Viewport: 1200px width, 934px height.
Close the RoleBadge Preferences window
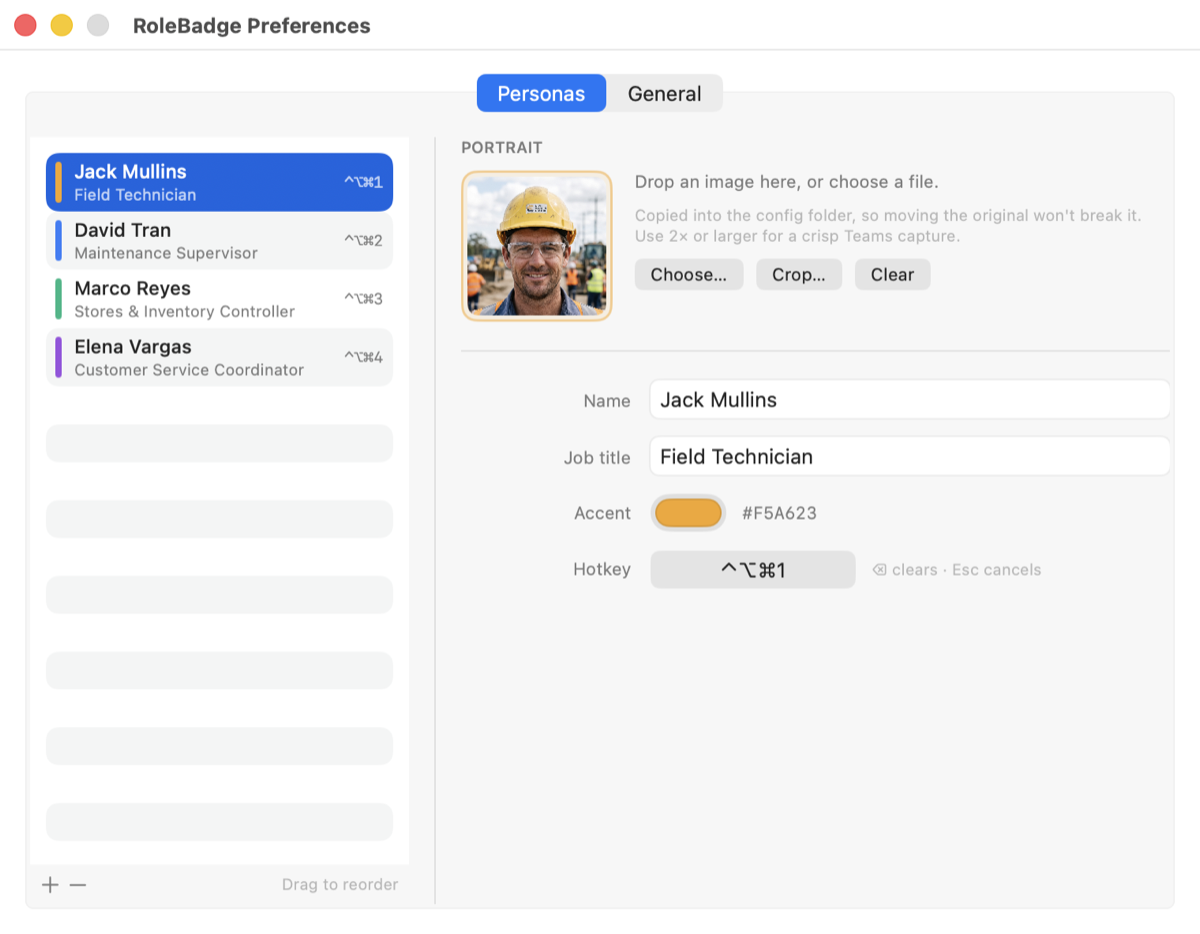point(26,26)
